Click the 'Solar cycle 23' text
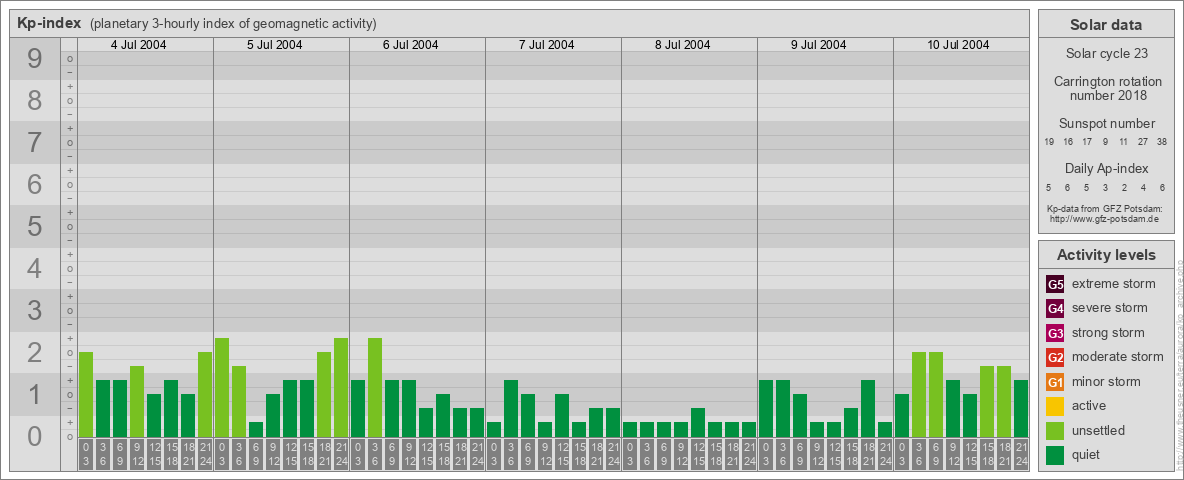 [1106, 54]
